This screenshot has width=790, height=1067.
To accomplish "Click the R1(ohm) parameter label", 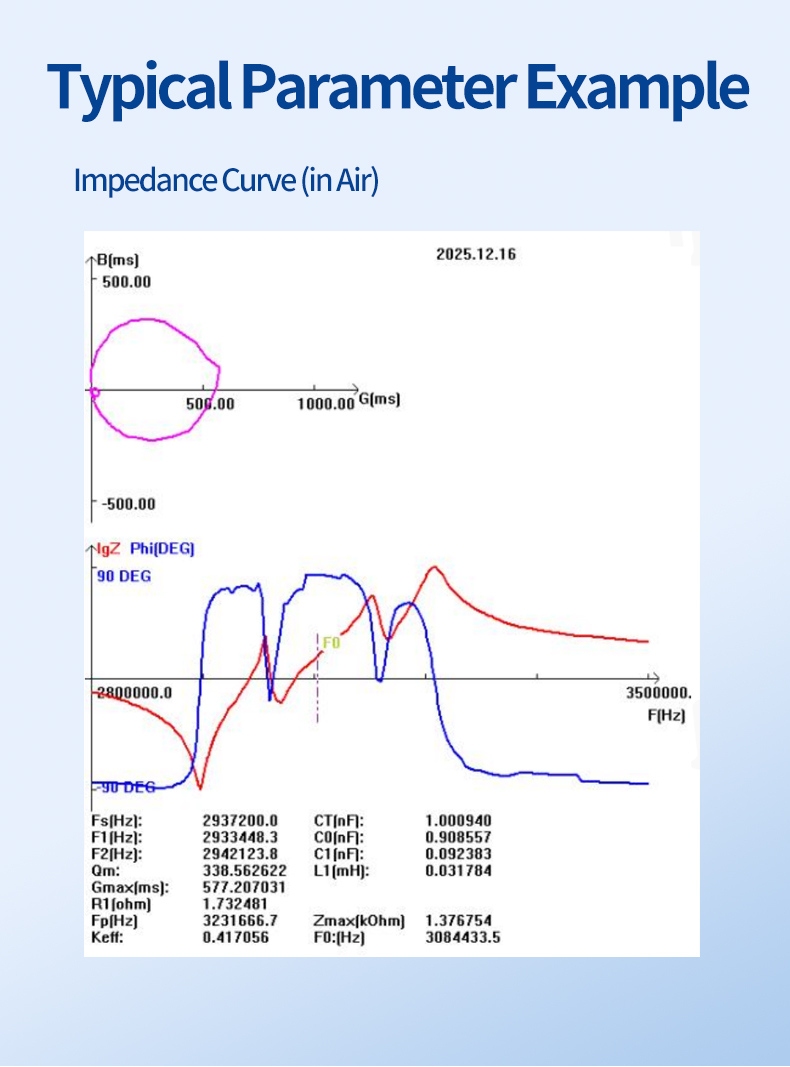I will (121, 904).
